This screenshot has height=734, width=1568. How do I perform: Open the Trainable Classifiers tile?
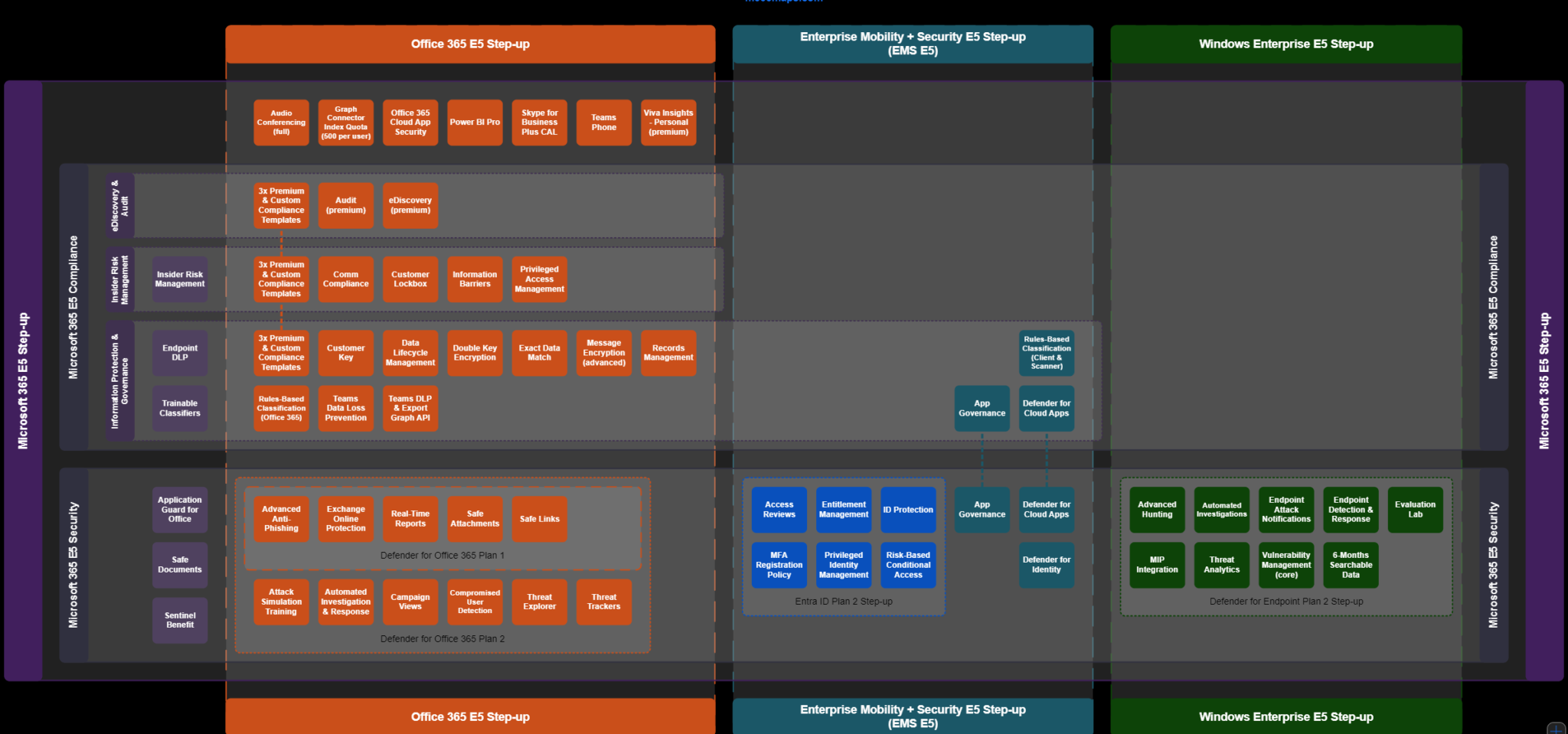[x=180, y=408]
